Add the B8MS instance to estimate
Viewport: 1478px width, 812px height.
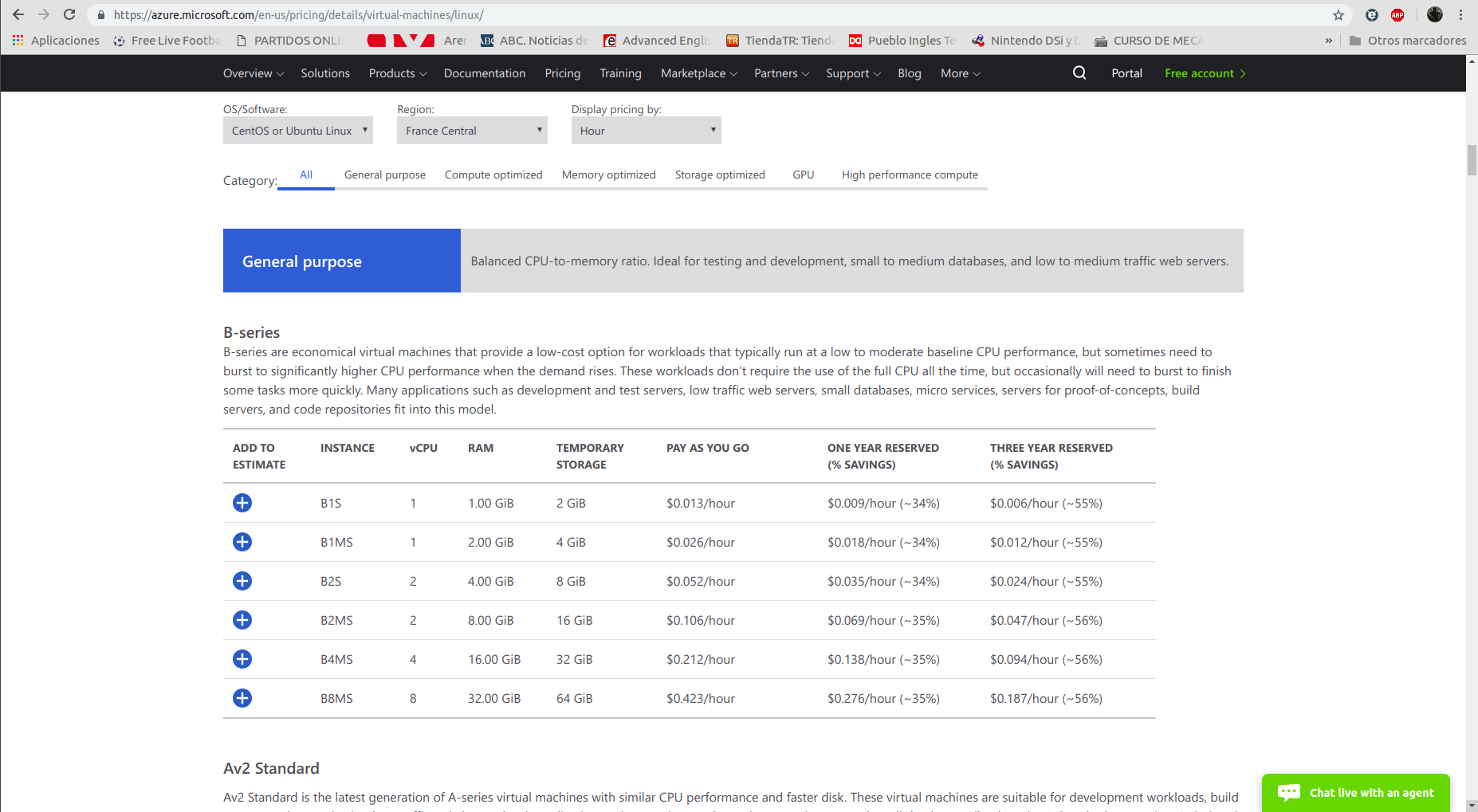242,698
